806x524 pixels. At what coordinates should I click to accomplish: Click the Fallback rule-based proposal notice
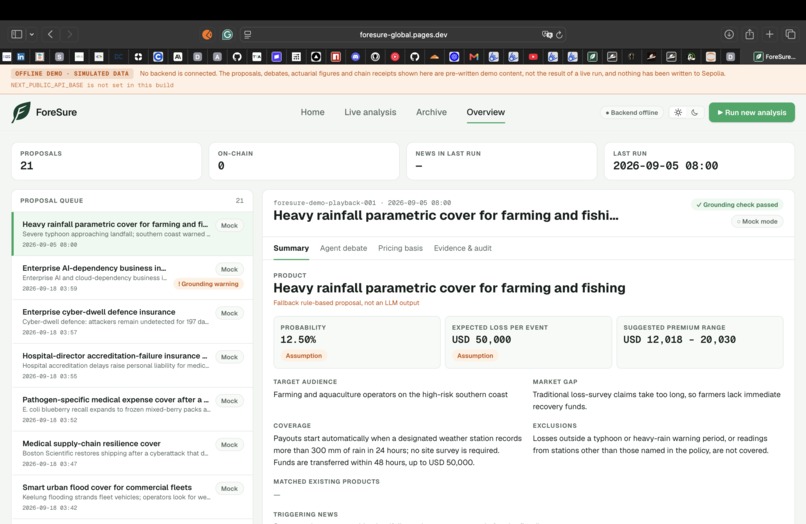[x=346, y=303]
